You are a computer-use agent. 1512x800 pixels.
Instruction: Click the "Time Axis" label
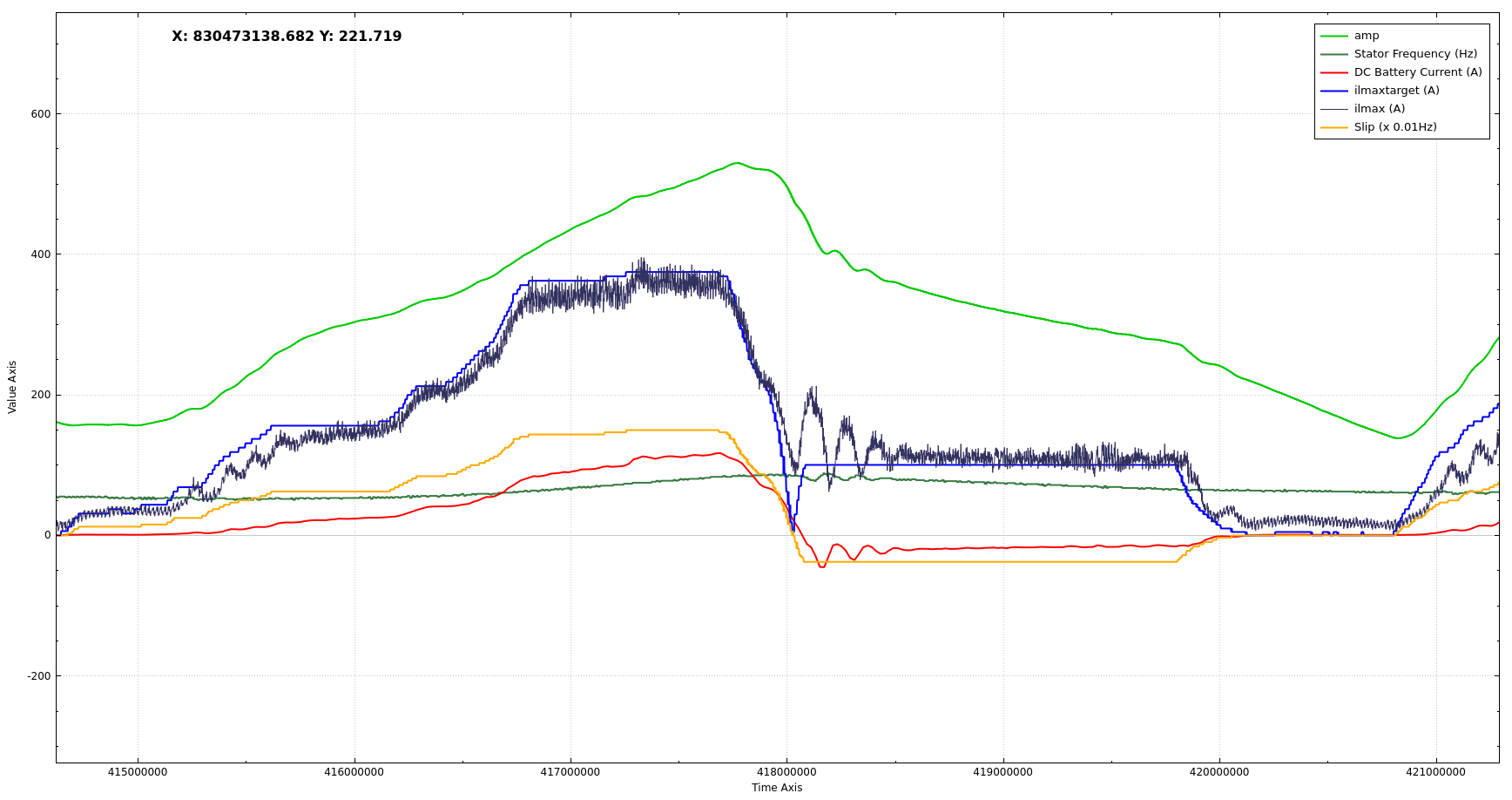777,788
